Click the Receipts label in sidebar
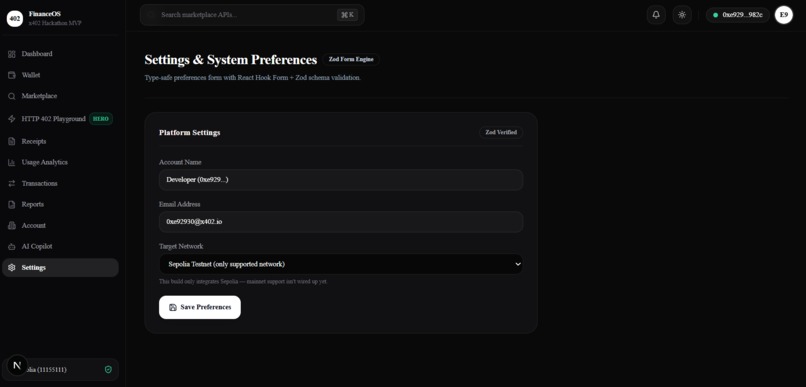This screenshot has height=387, width=806. [x=34, y=141]
